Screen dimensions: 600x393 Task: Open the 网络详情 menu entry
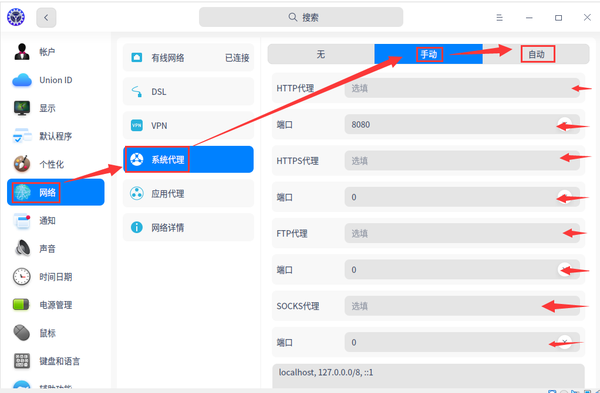click(x=188, y=227)
